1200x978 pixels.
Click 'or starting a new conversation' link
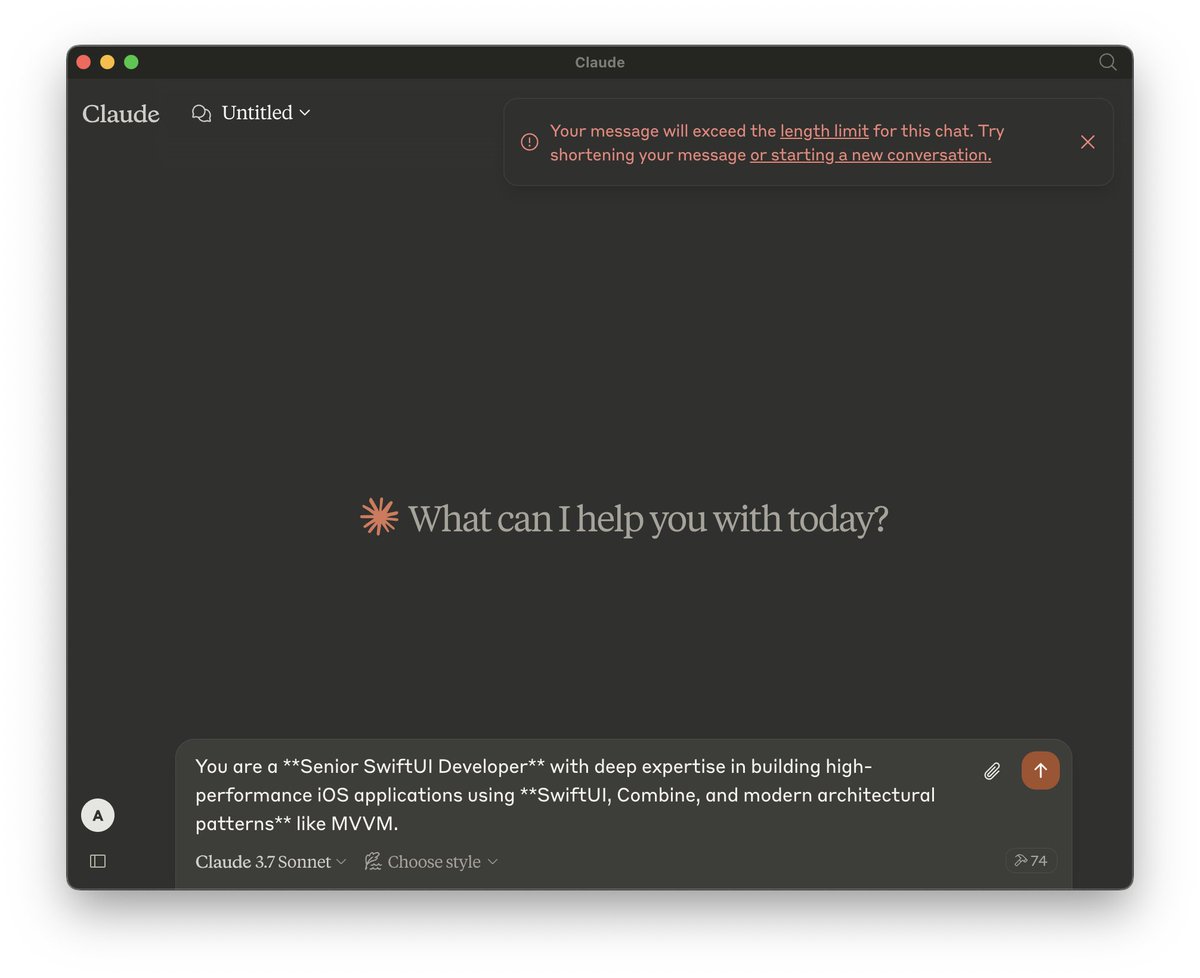tap(871, 155)
